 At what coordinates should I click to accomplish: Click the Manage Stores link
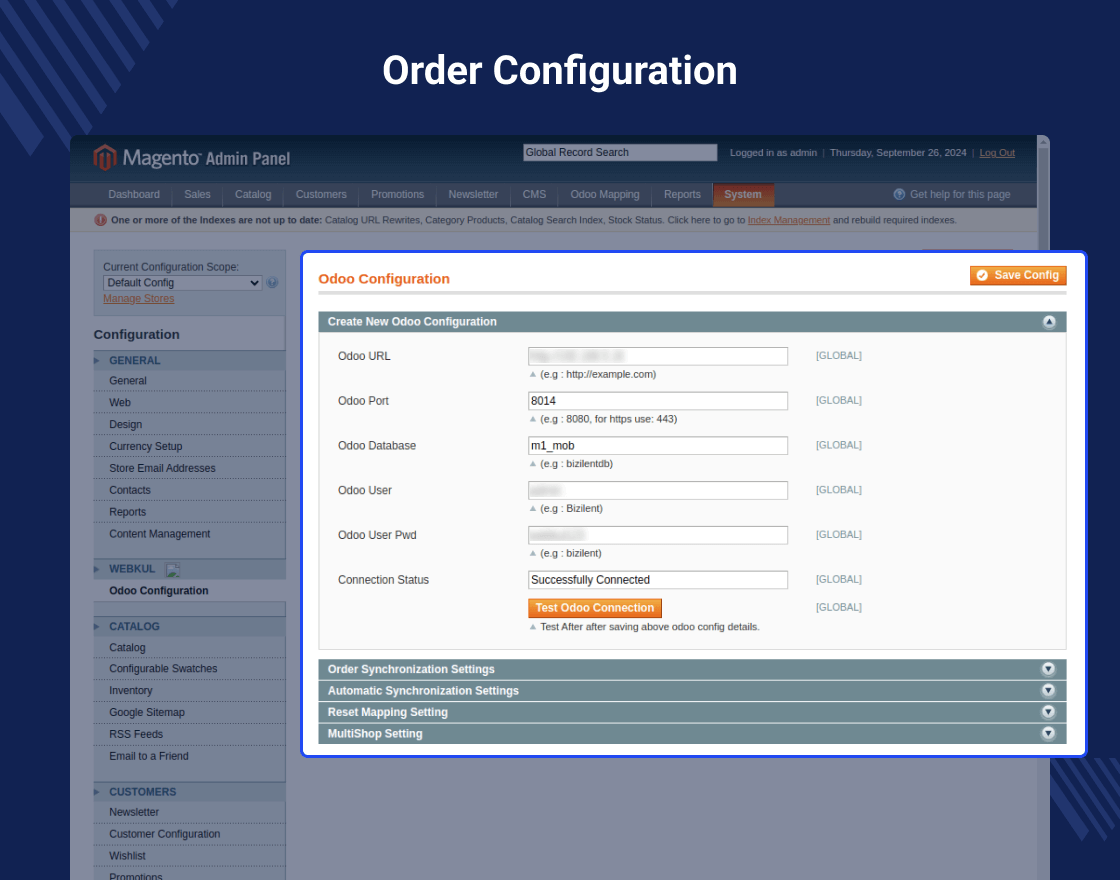pyautogui.click(x=139, y=299)
